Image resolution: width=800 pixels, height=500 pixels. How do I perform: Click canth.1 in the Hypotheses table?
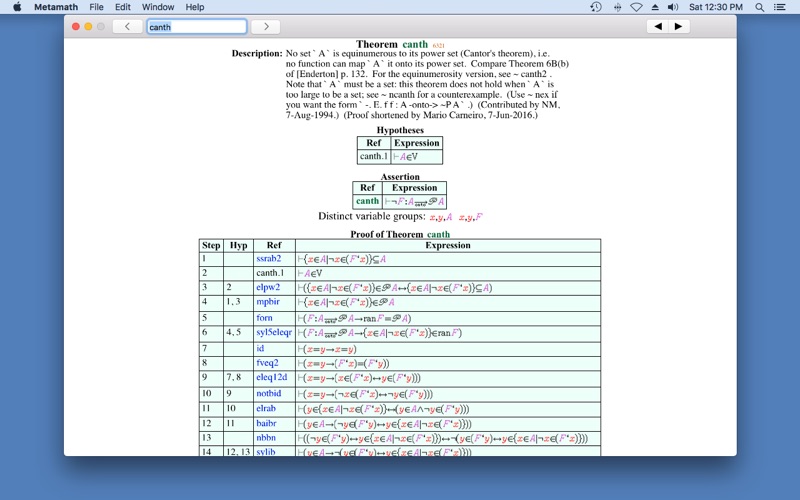coord(373,156)
